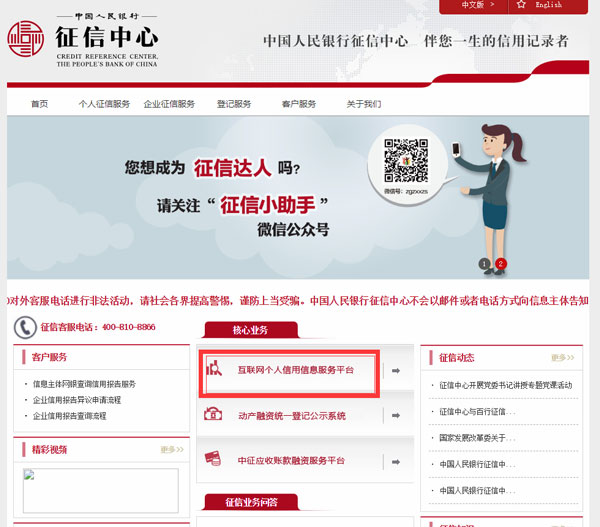
Task: Click the phone icon beside 征信客服电话
Action: click(x=24, y=327)
